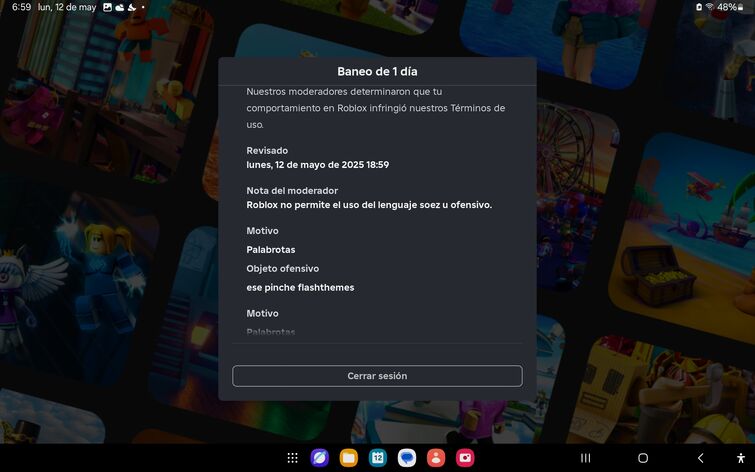Tap the 'Revisado' label

click(x=267, y=150)
